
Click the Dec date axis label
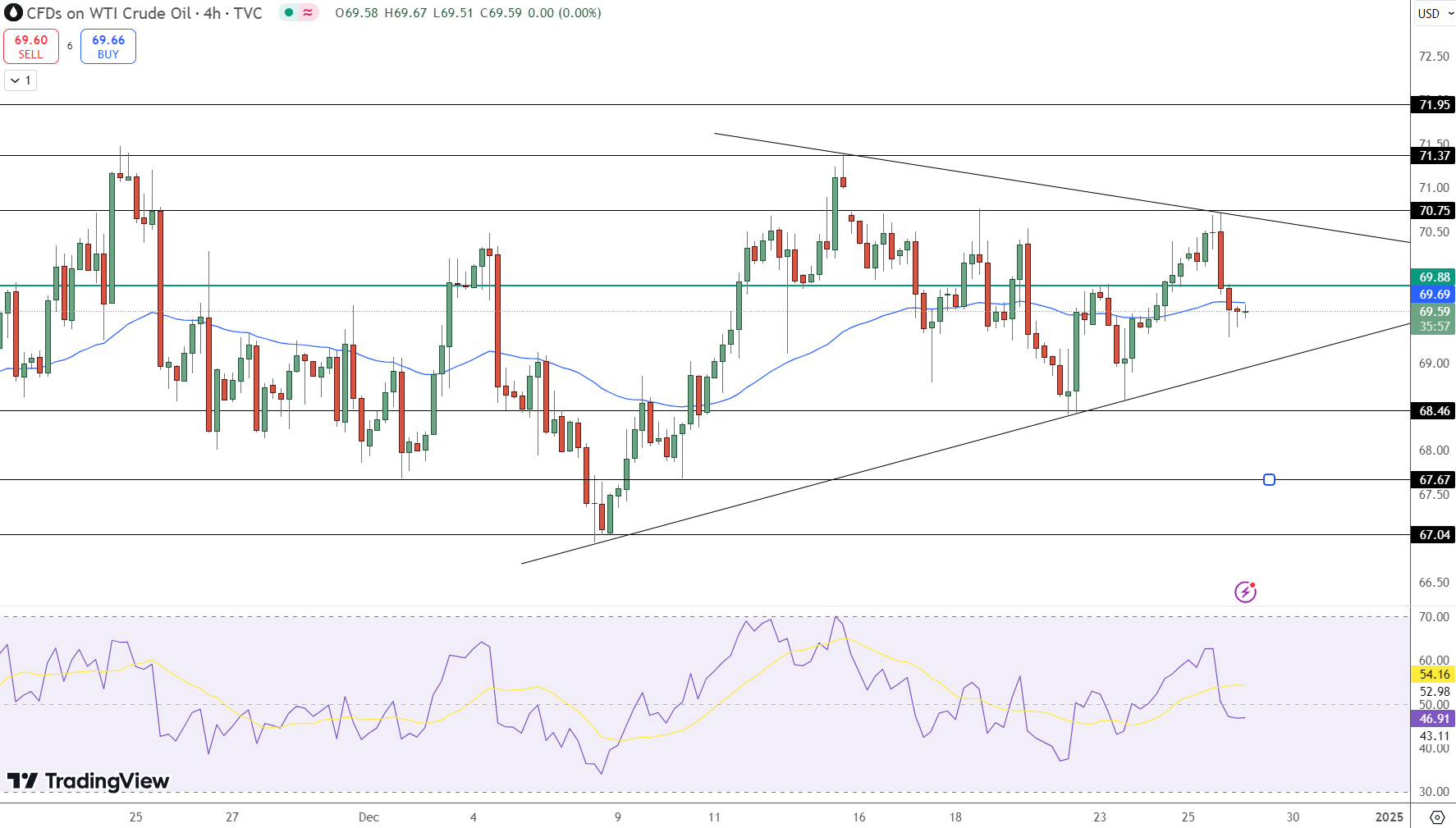(x=369, y=817)
